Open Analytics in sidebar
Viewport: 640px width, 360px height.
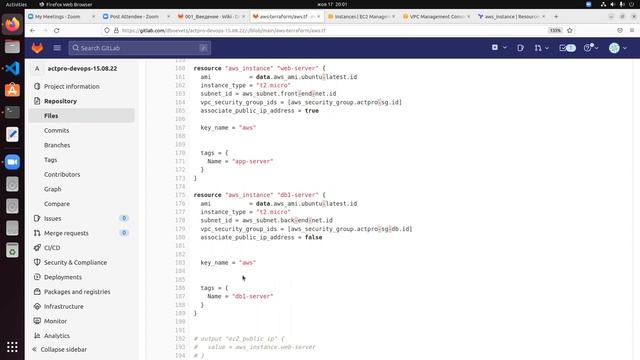[x=57, y=336]
